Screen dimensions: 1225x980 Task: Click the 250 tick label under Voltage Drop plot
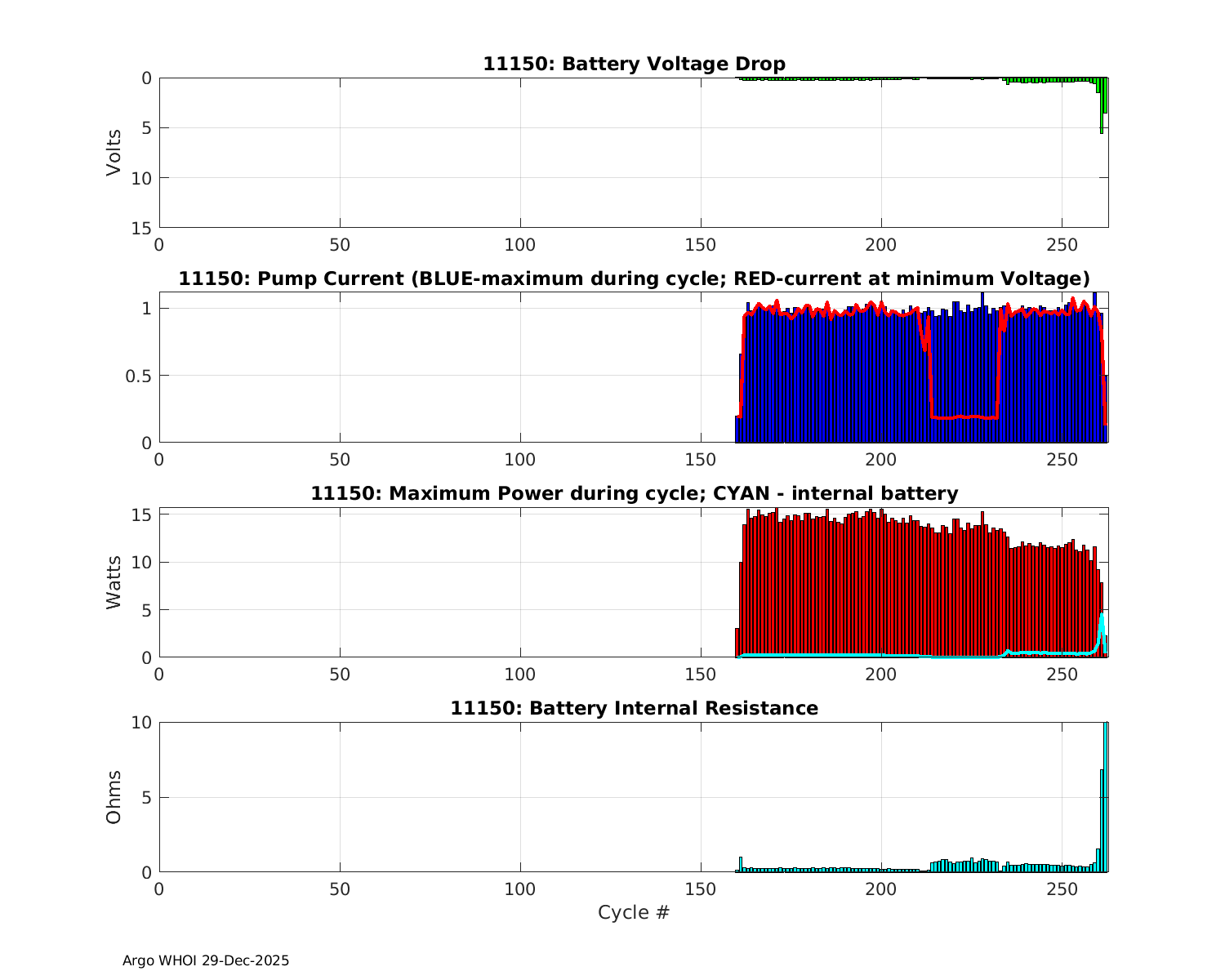point(1062,244)
